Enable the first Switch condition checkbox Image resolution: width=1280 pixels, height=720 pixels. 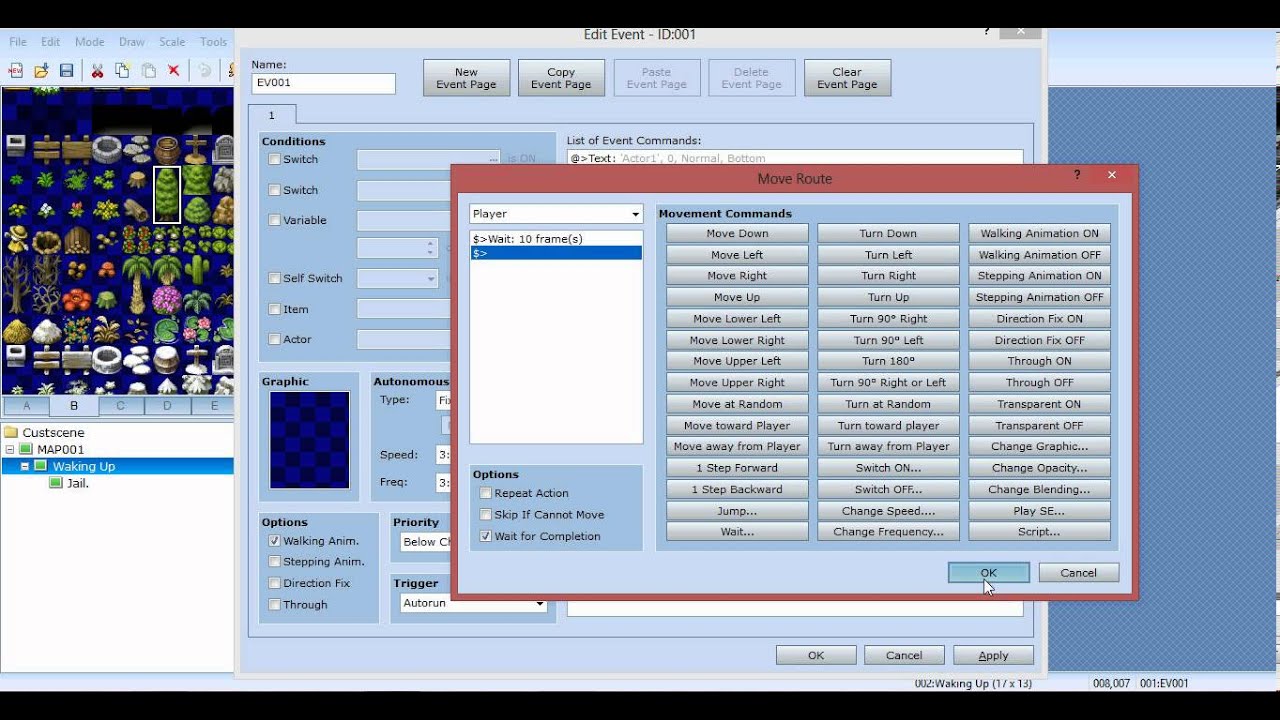(x=275, y=159)
